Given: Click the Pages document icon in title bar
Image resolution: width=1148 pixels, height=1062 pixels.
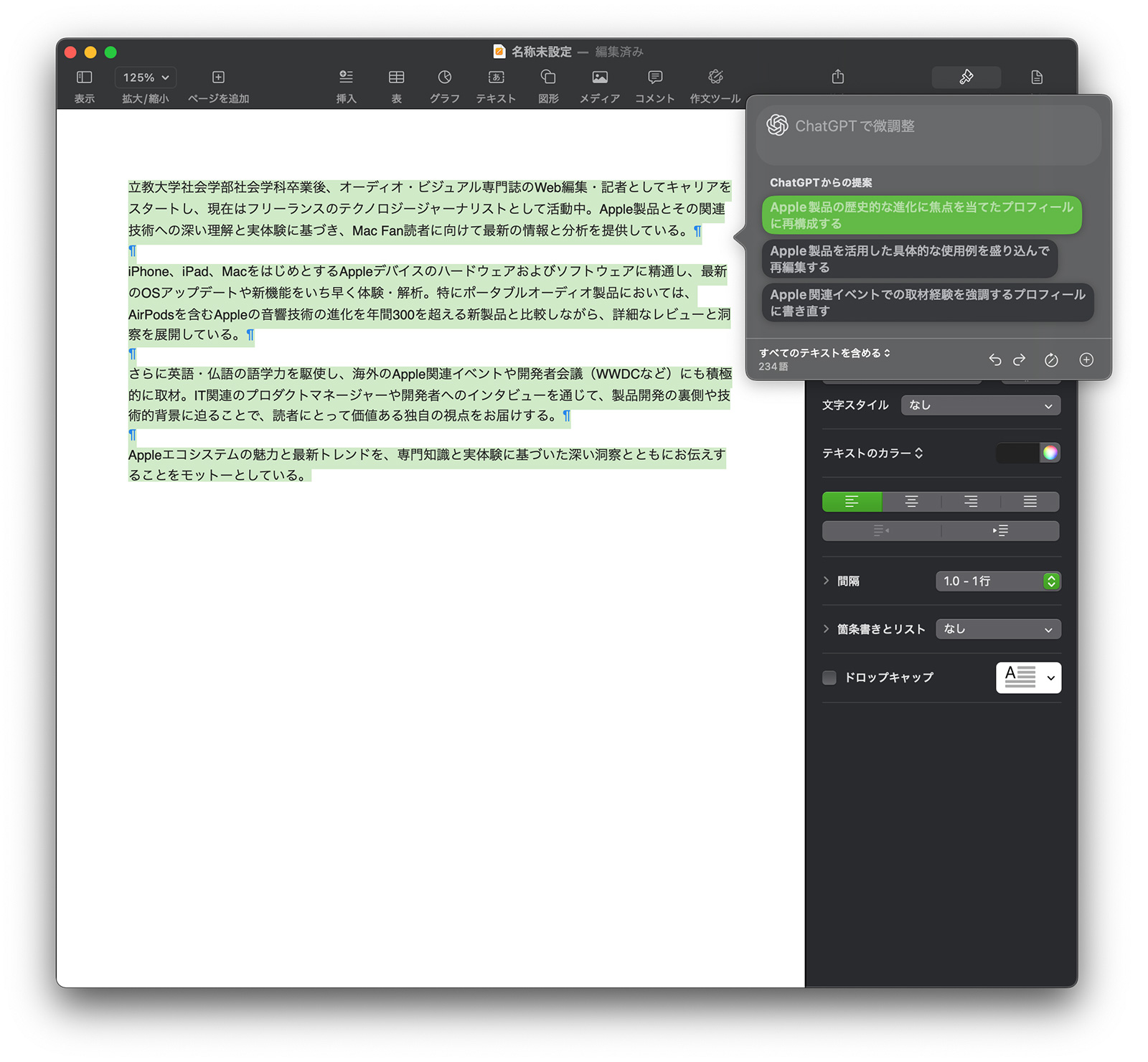Looking at the screenshot, I should tap(499, 51).
